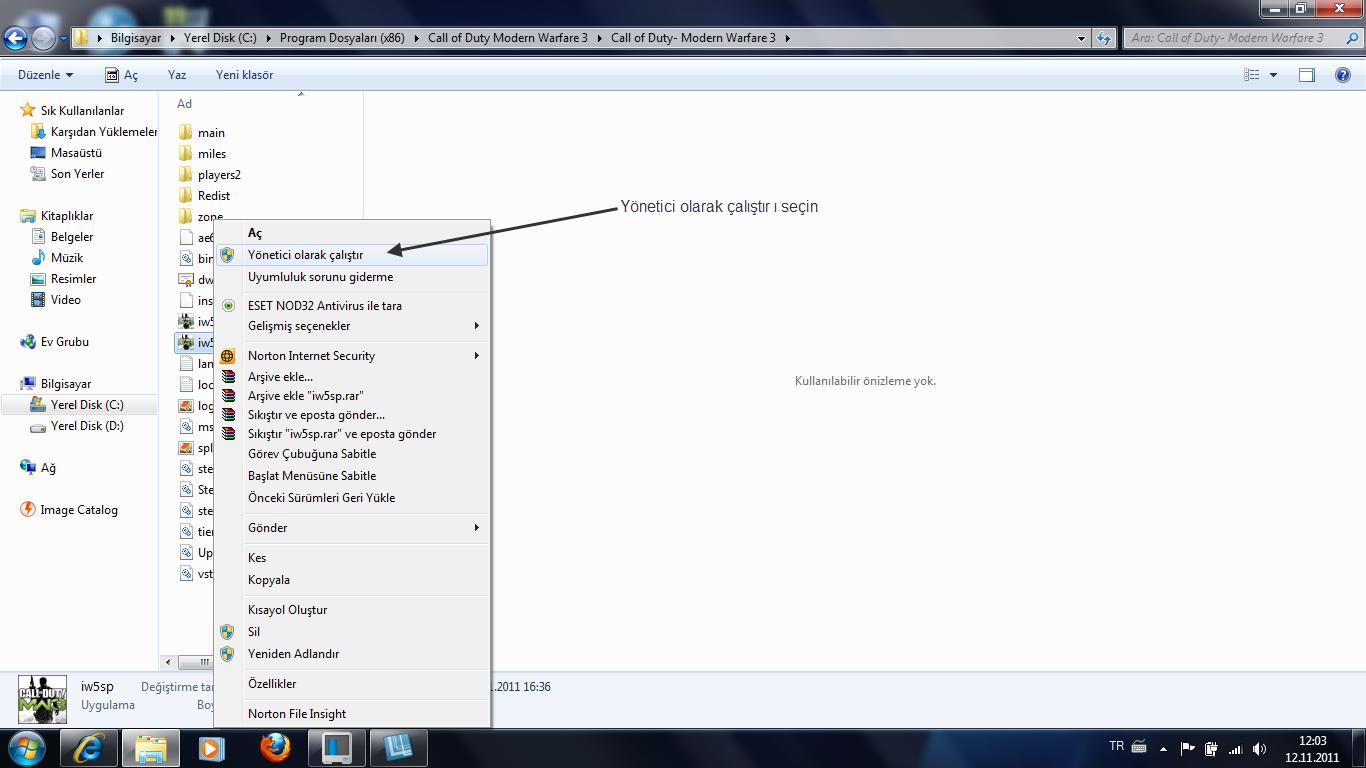The image size is (1366, 768).
Task: Choose Norton File Insight
Action: tap(297, 714)
